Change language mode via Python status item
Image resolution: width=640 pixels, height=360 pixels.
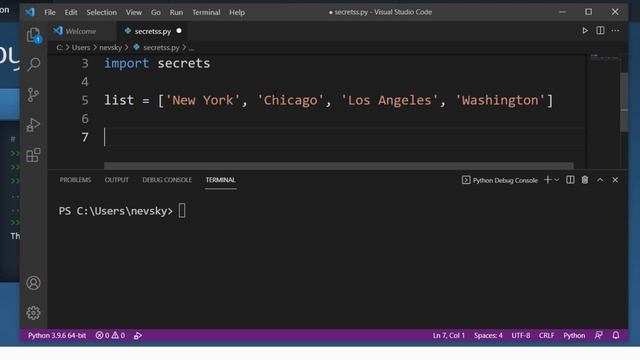(574, 336)
